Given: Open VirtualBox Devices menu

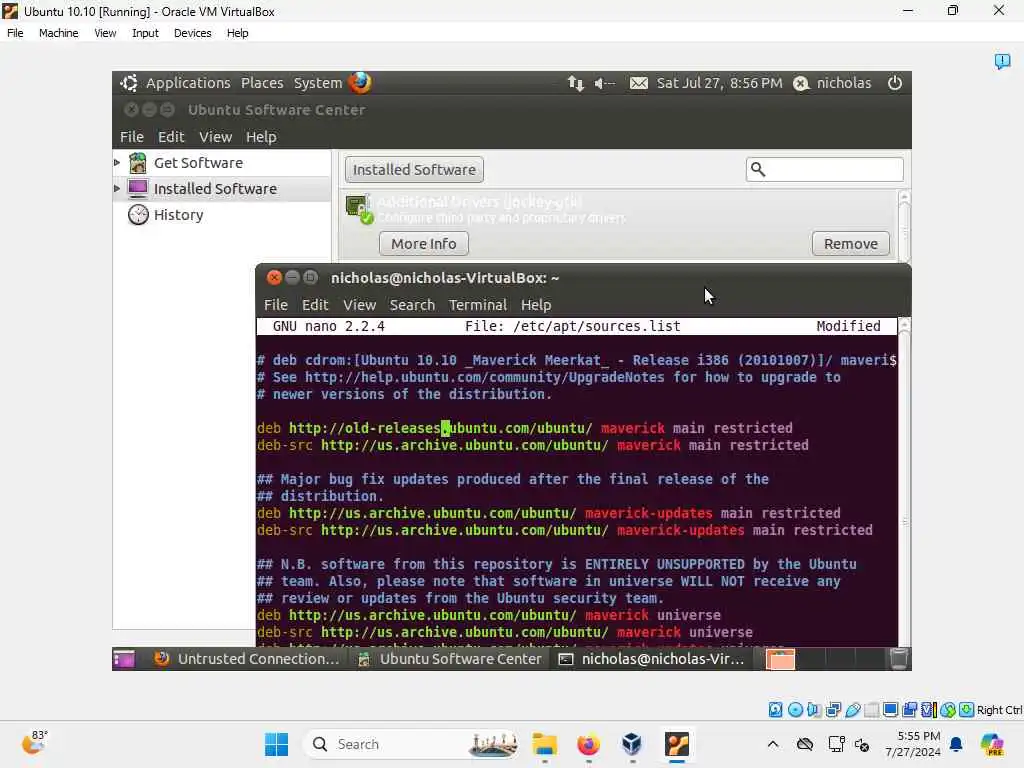Looking at the screenshot, I should pyautogui.click(x=193, y=33).
